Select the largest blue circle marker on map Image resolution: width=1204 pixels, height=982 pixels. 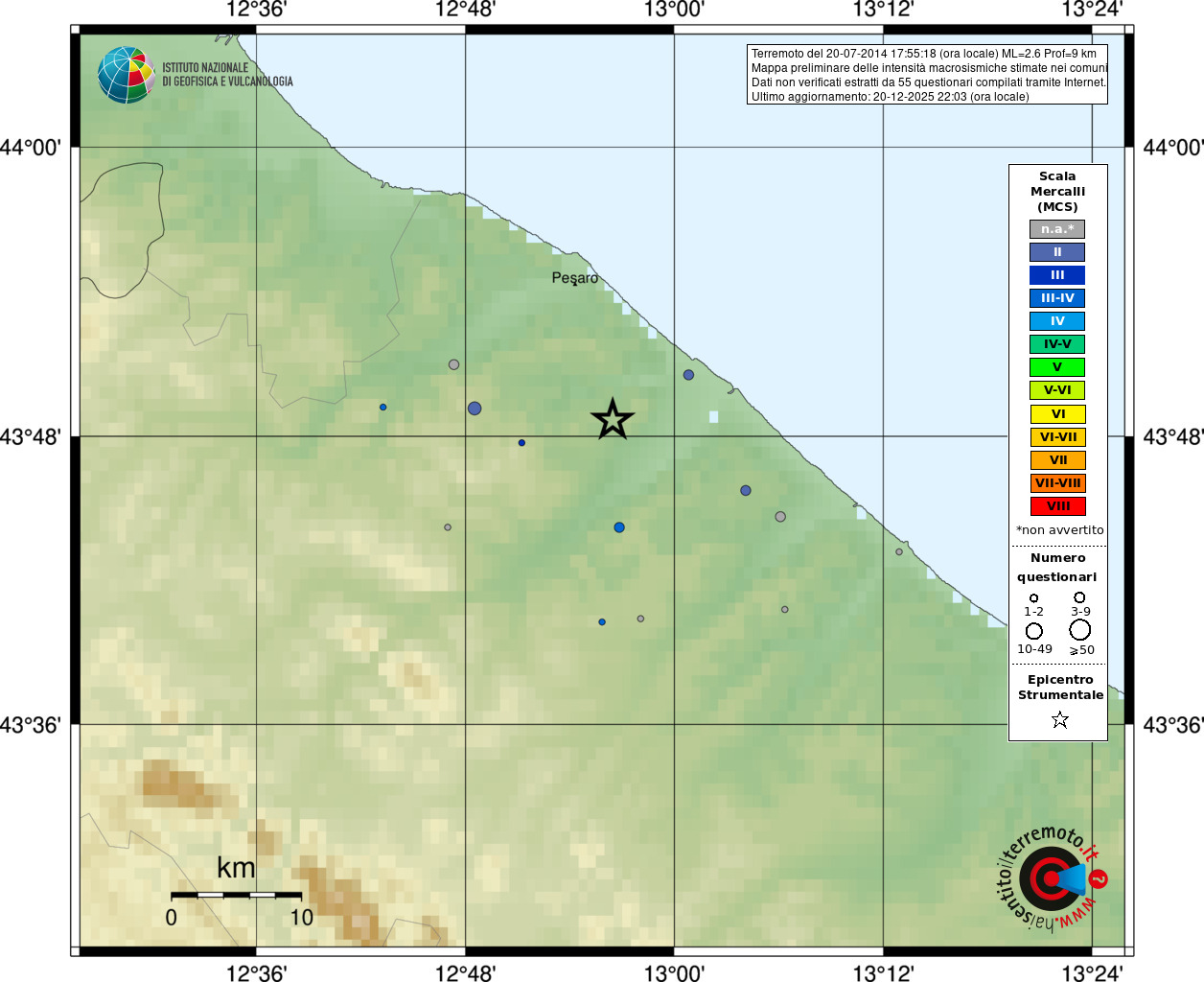point(475,409)
